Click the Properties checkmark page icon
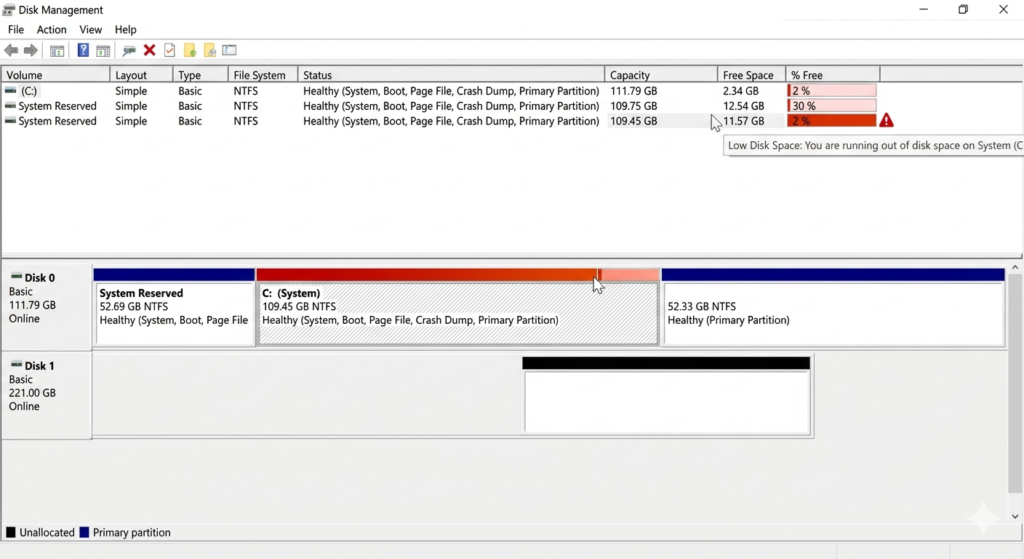The height and width of the screenshot is (559, 1024). (x=169, y=50)
